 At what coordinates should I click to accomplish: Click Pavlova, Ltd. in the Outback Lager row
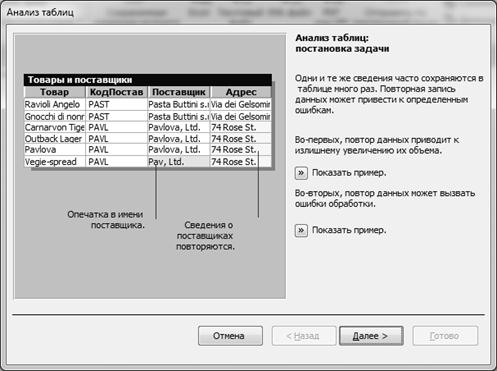coord(179,139)
